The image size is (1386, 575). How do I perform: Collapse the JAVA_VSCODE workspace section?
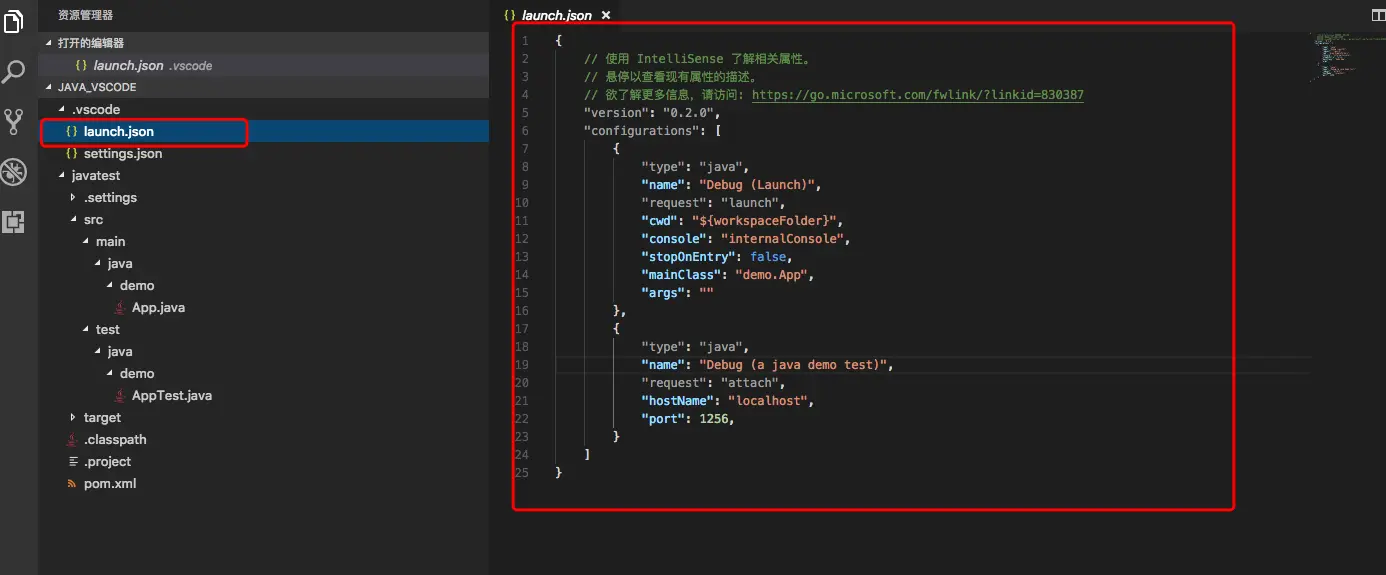(50, 87)
